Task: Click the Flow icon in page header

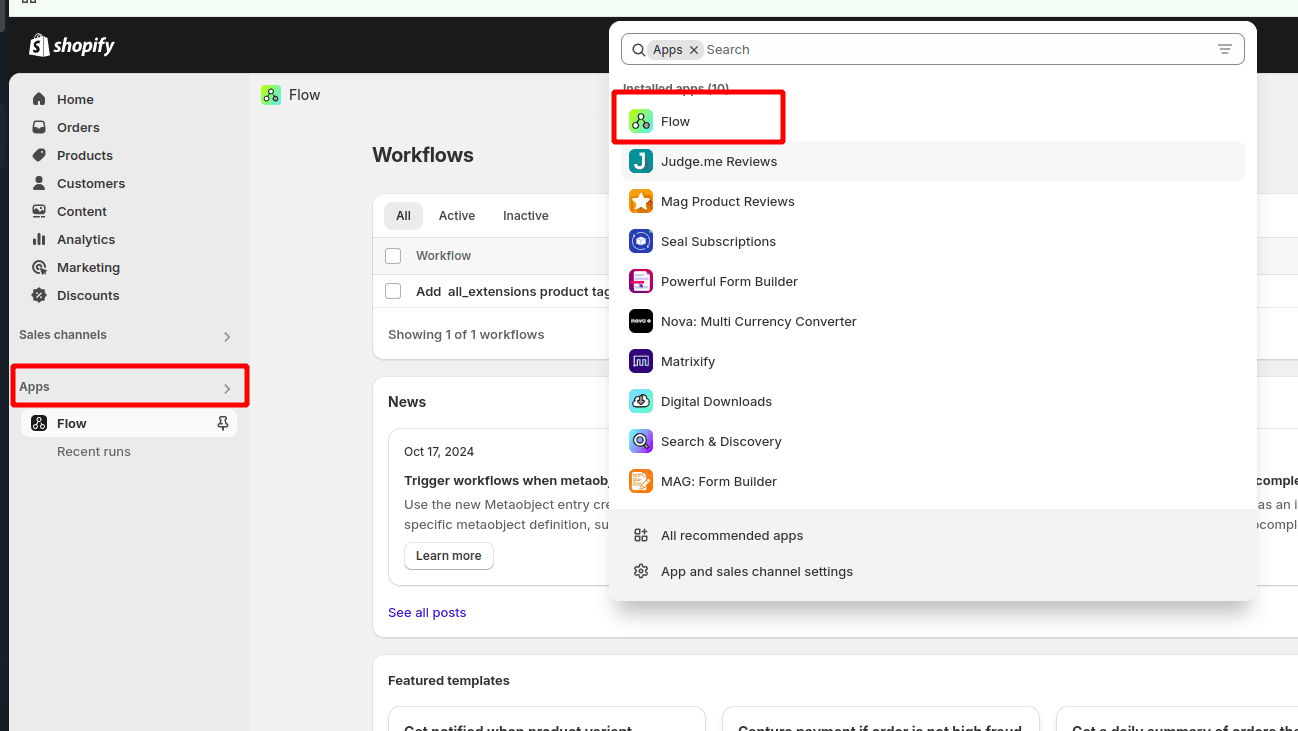Action: coord(271,95)
